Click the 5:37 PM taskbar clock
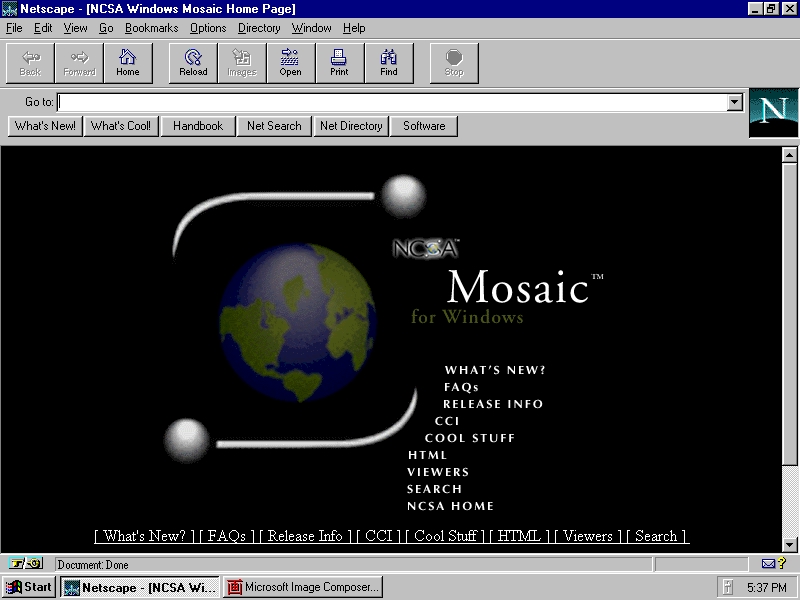The width and height of the screenshot is (800, 600). coord(767,587)
